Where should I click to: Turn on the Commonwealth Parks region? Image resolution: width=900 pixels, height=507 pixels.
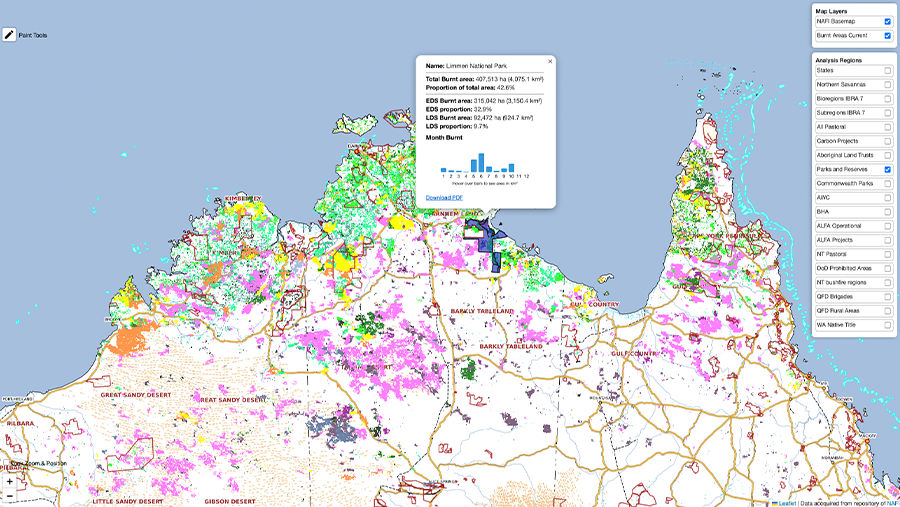[888, 184]
